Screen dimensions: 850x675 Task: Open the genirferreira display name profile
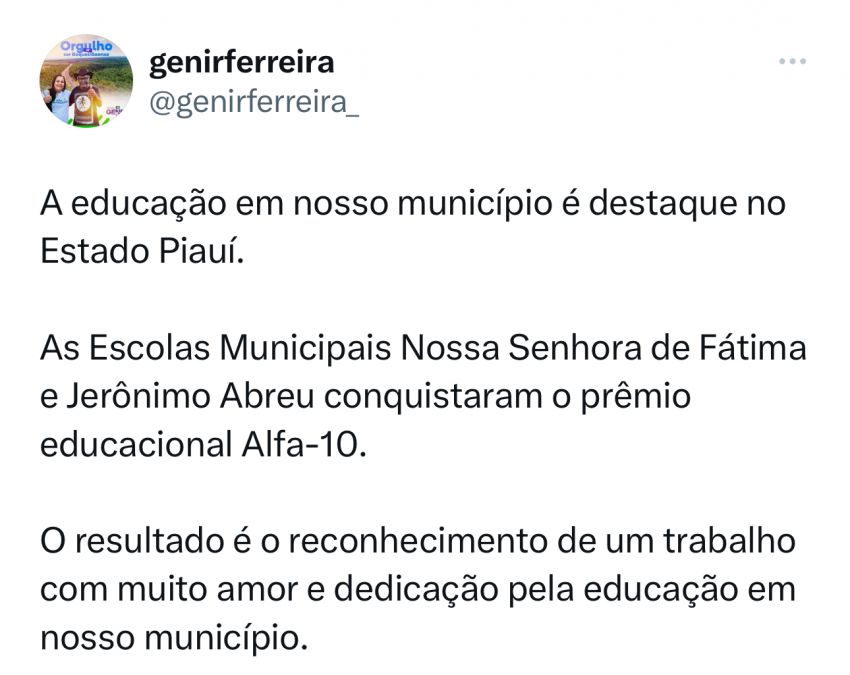click(x=241, y=63)
